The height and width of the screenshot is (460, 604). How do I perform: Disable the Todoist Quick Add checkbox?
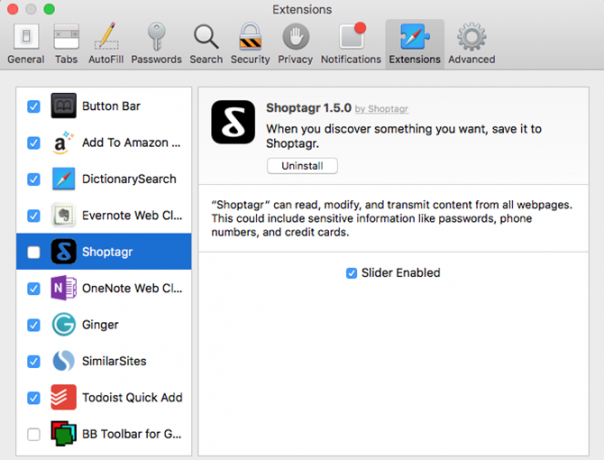coord(34,398)
